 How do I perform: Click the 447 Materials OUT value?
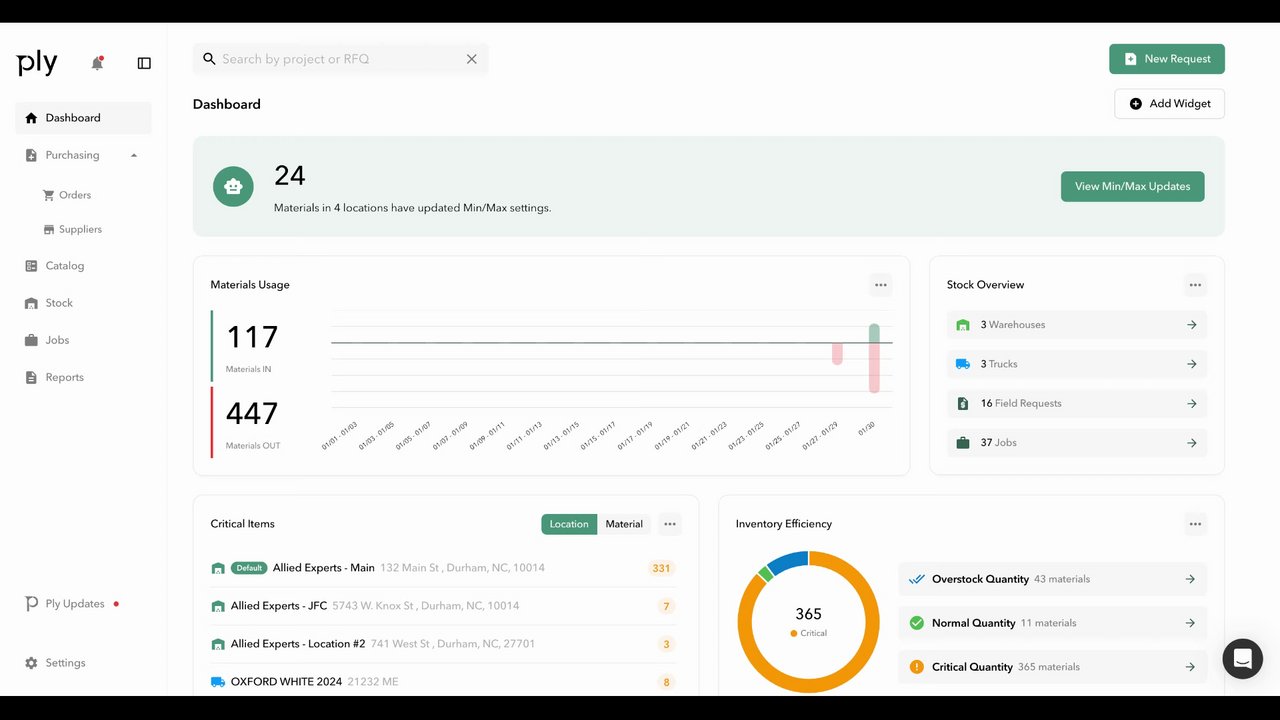252,413
